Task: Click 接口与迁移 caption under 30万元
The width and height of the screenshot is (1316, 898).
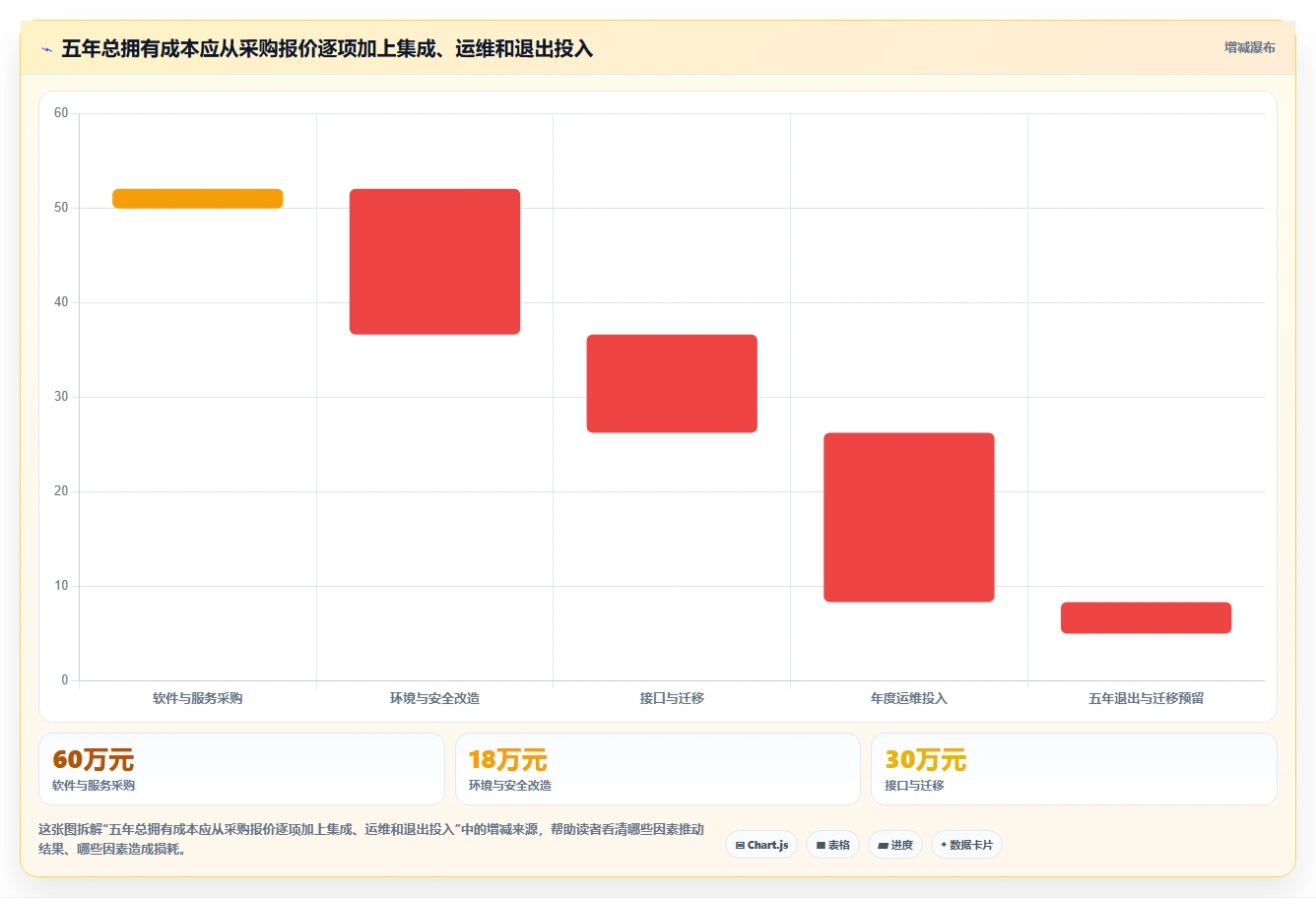Action: click(914, 786)
